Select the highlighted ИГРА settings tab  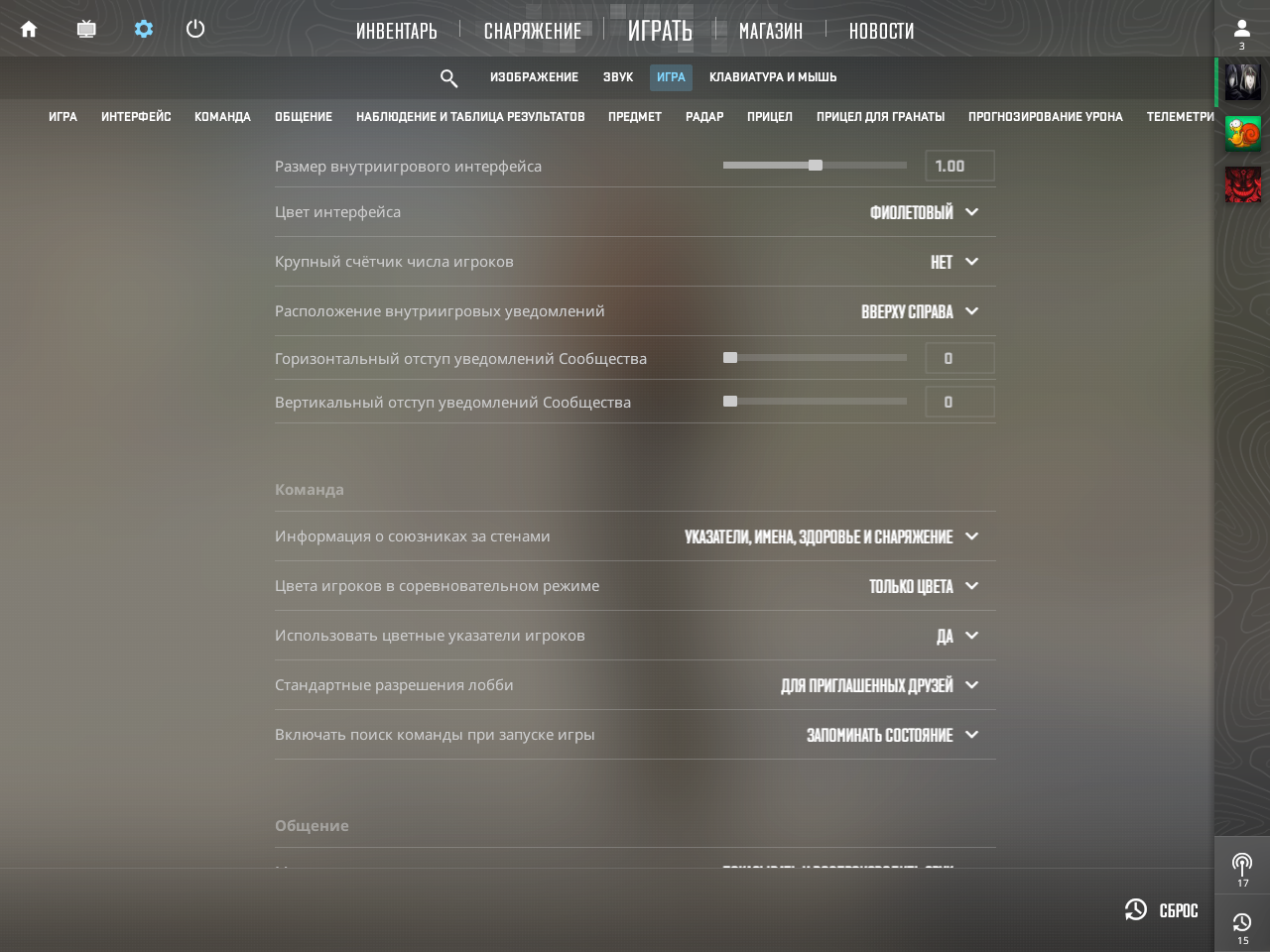[x=671, y=77]
